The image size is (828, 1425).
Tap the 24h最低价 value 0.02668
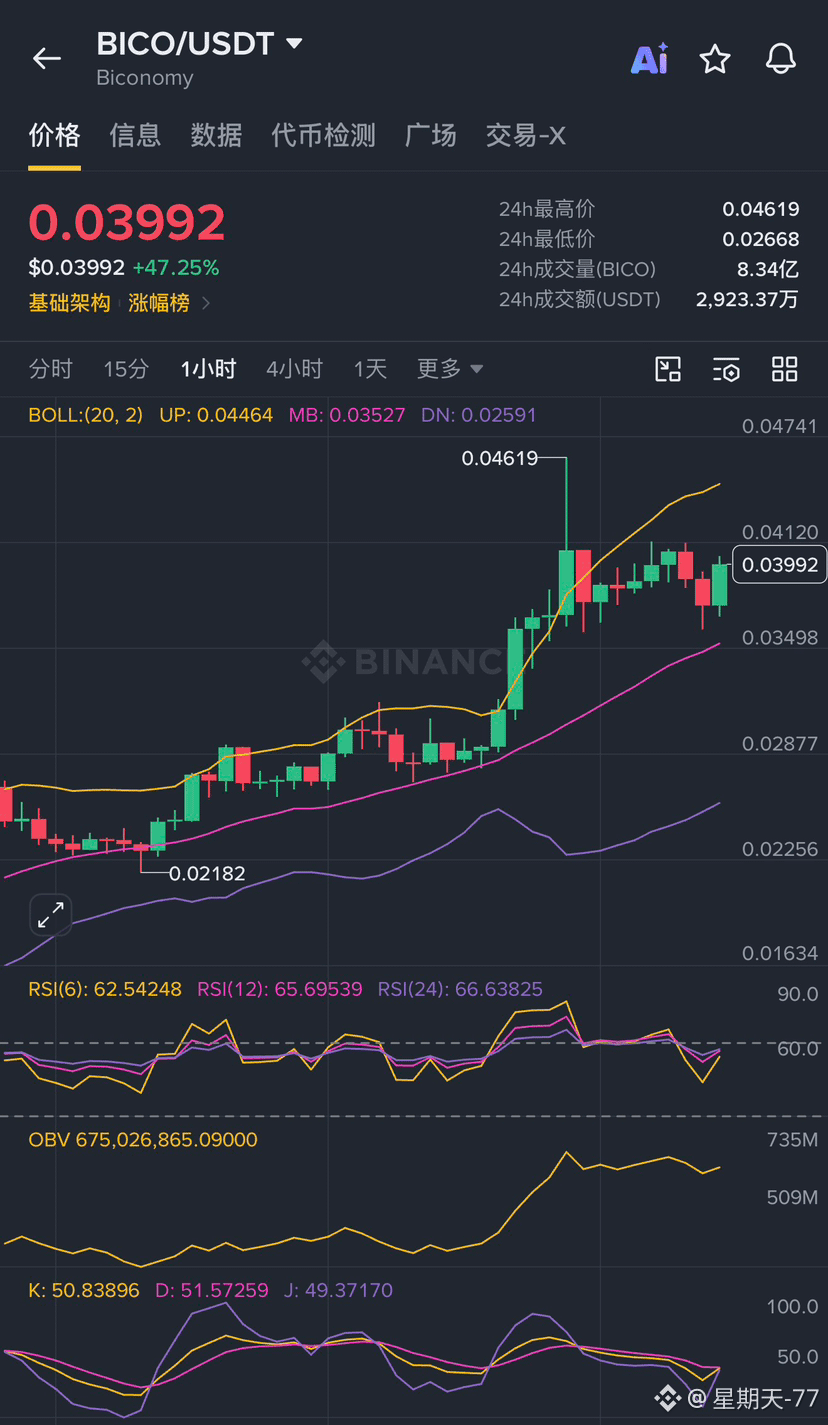click(x=761, y=239)
